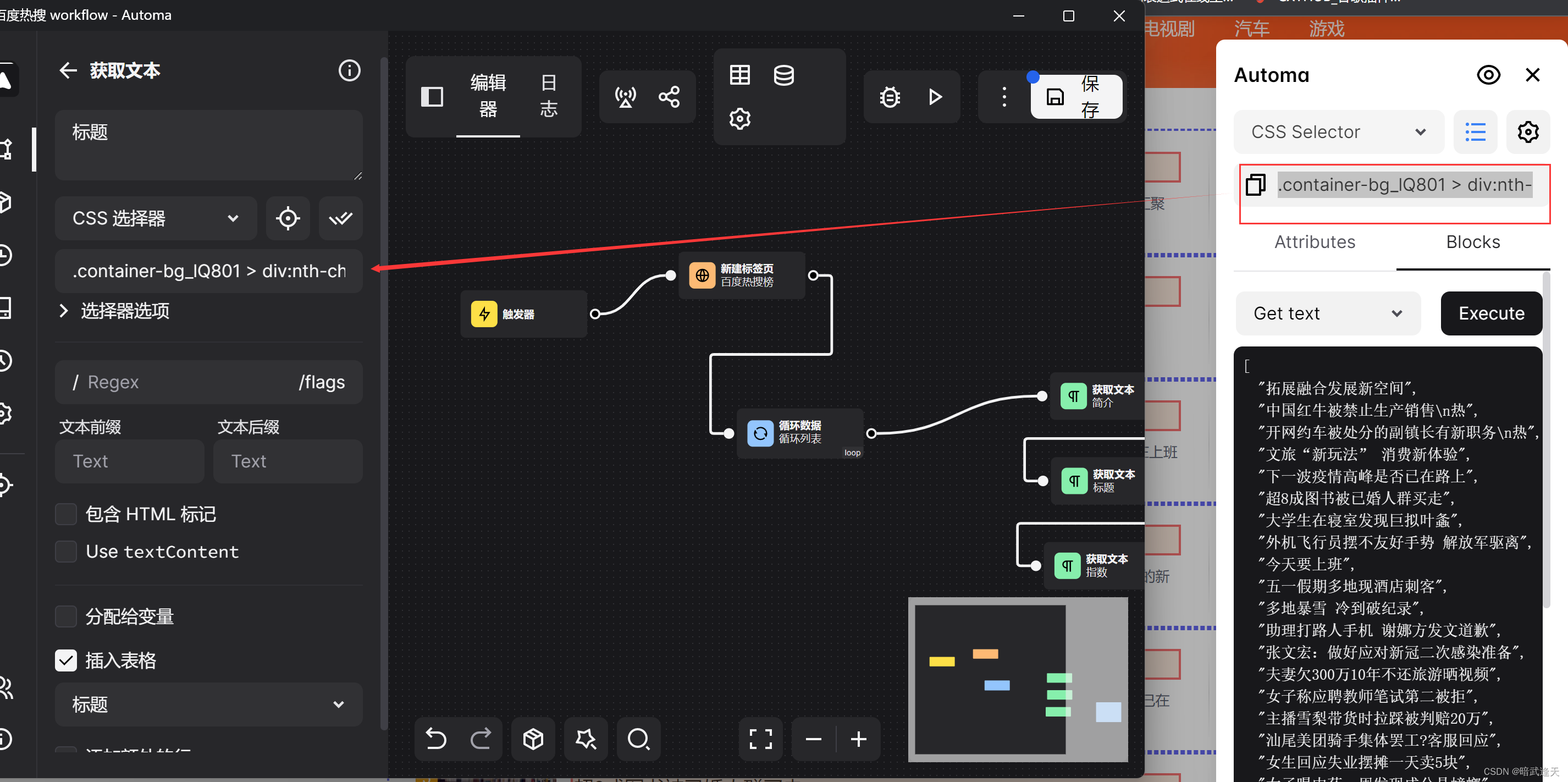1568x782 pixels.
Task: Switch to Attributes tab in popup
Action: (1315, 242)
